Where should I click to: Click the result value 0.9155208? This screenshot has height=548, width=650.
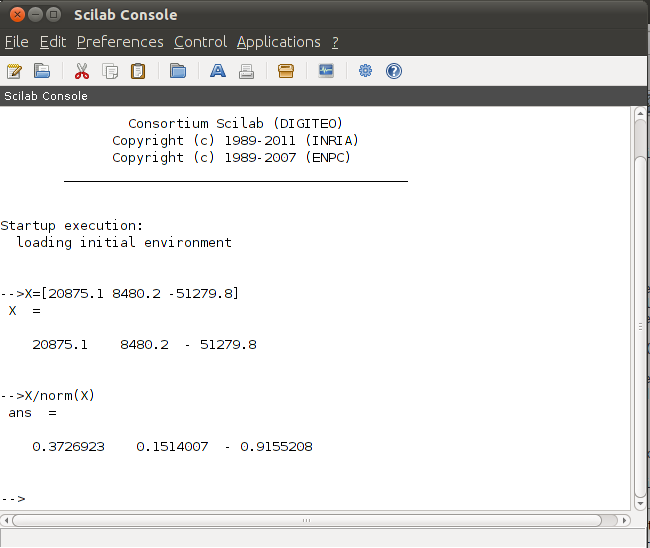click(x=276, y=446)
